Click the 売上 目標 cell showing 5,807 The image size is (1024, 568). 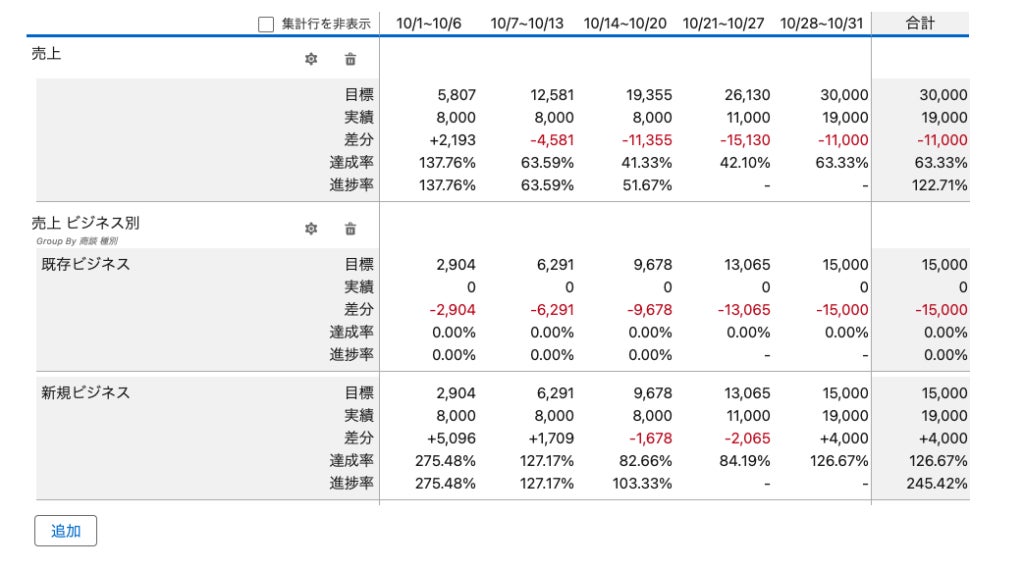456,96
